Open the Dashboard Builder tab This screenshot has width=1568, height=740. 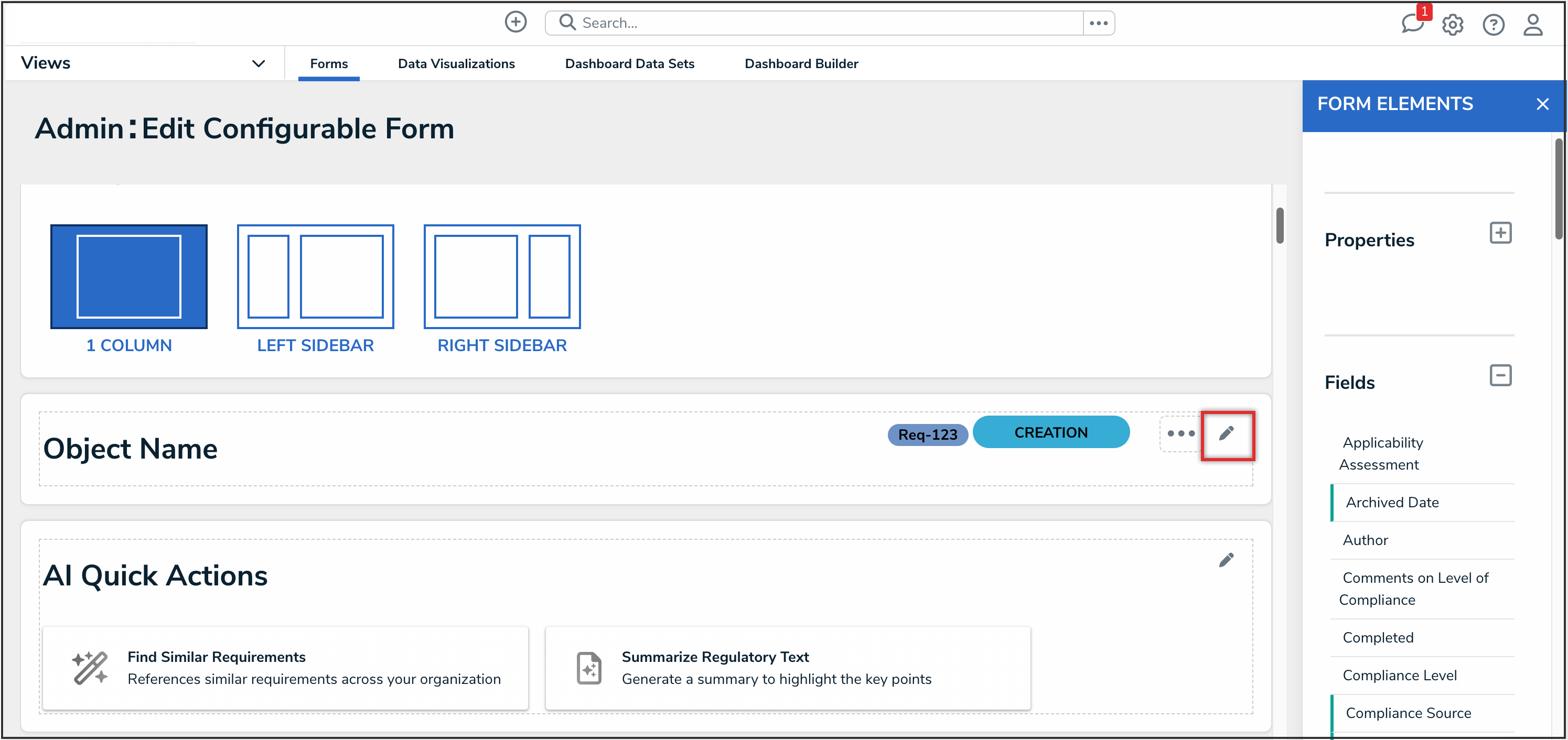(801, 64)
